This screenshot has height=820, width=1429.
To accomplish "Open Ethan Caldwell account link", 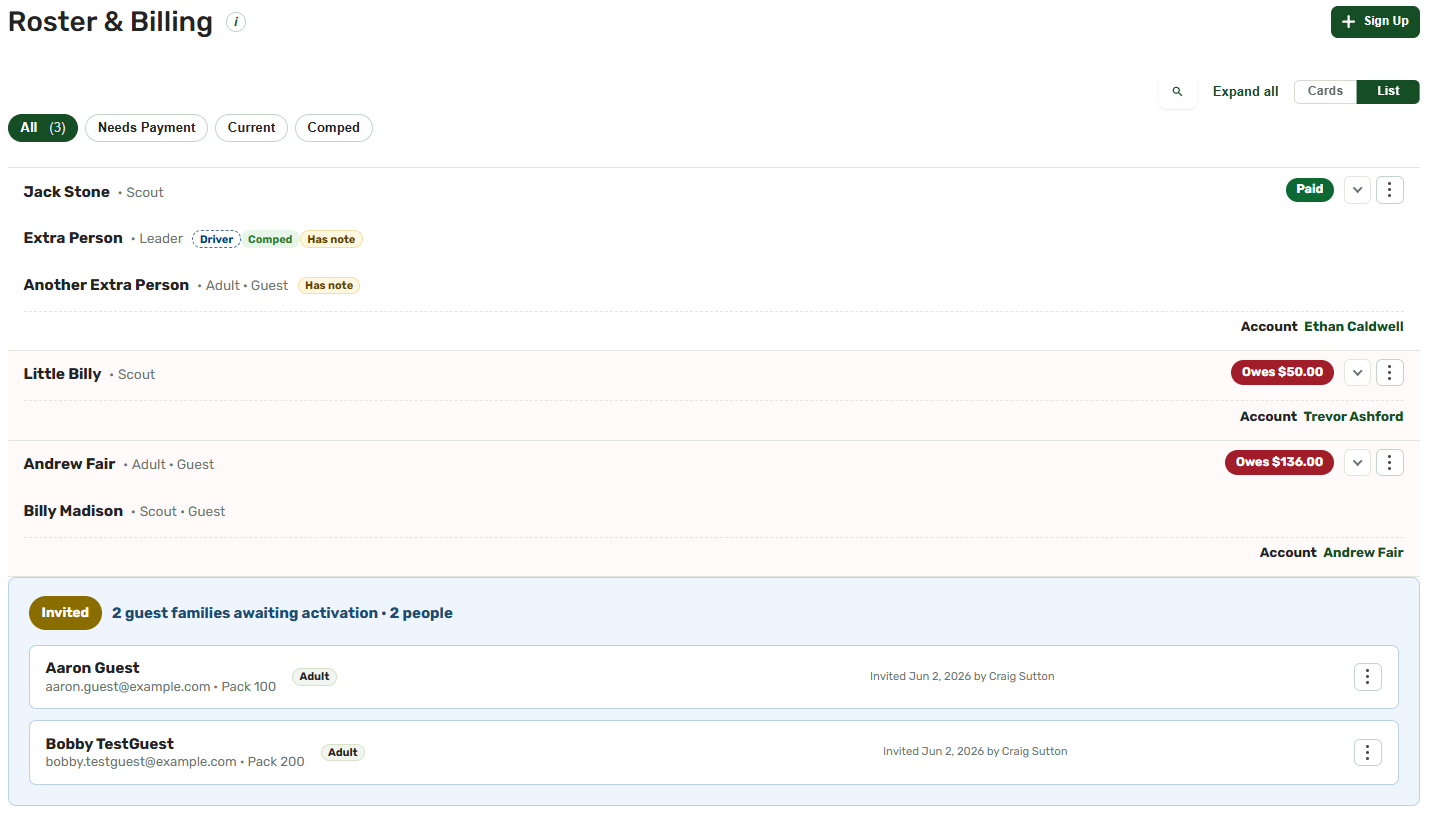I will click(1353, 327).
